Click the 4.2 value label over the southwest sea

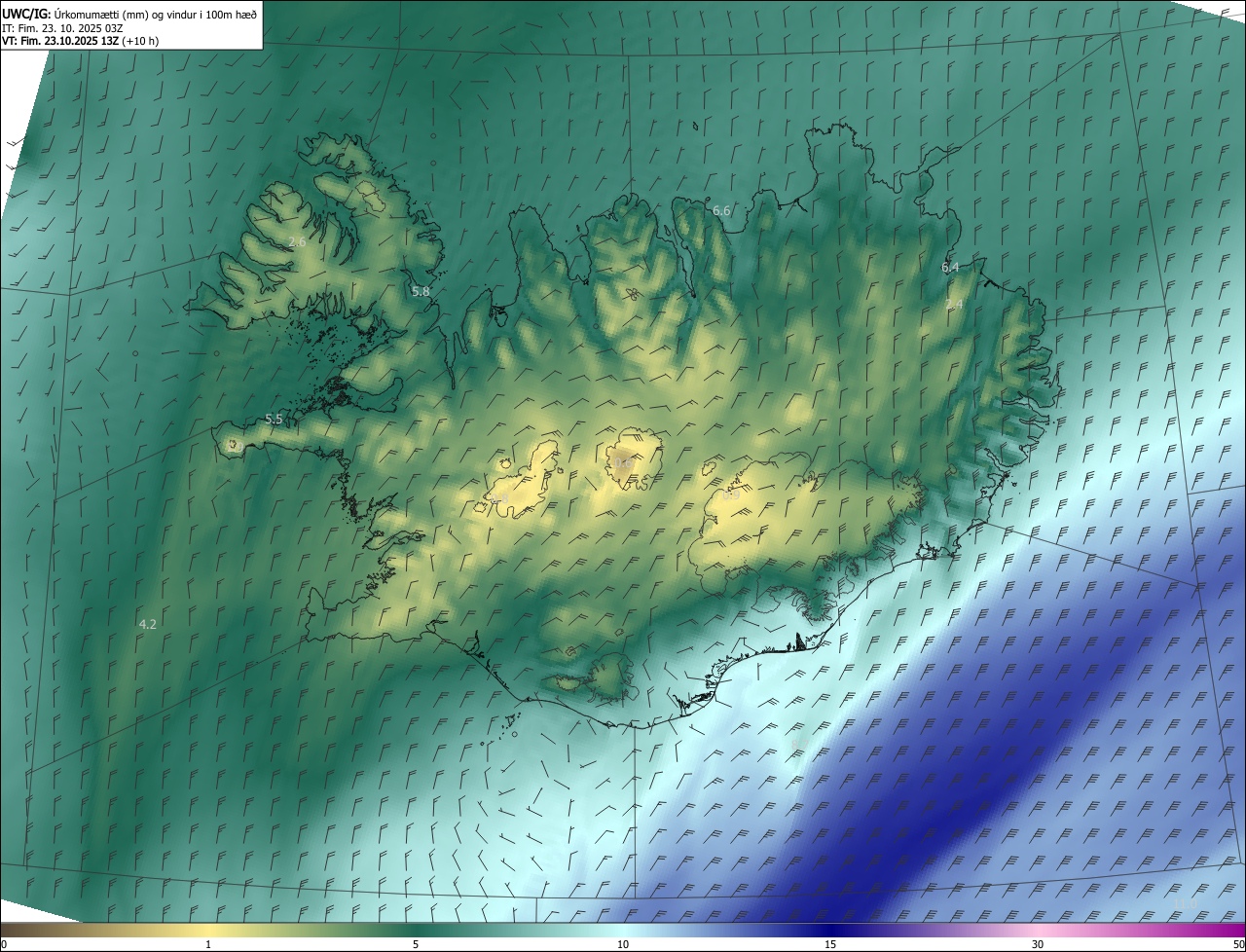tap(148, 624)
